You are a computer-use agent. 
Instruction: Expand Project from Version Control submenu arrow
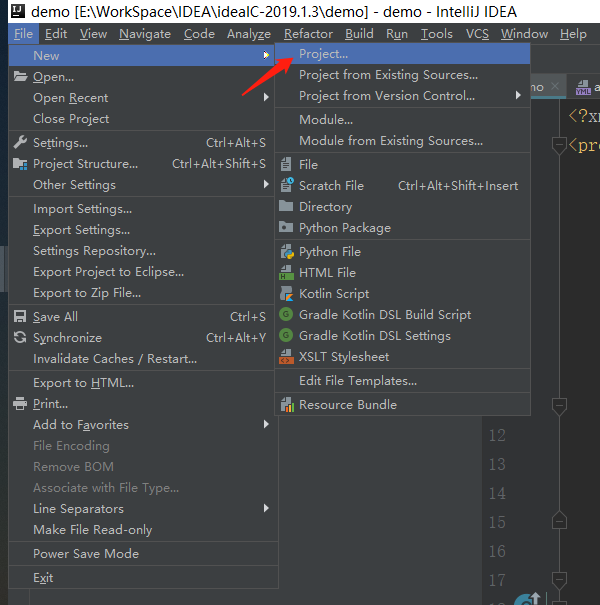click(x=518, y=95)
